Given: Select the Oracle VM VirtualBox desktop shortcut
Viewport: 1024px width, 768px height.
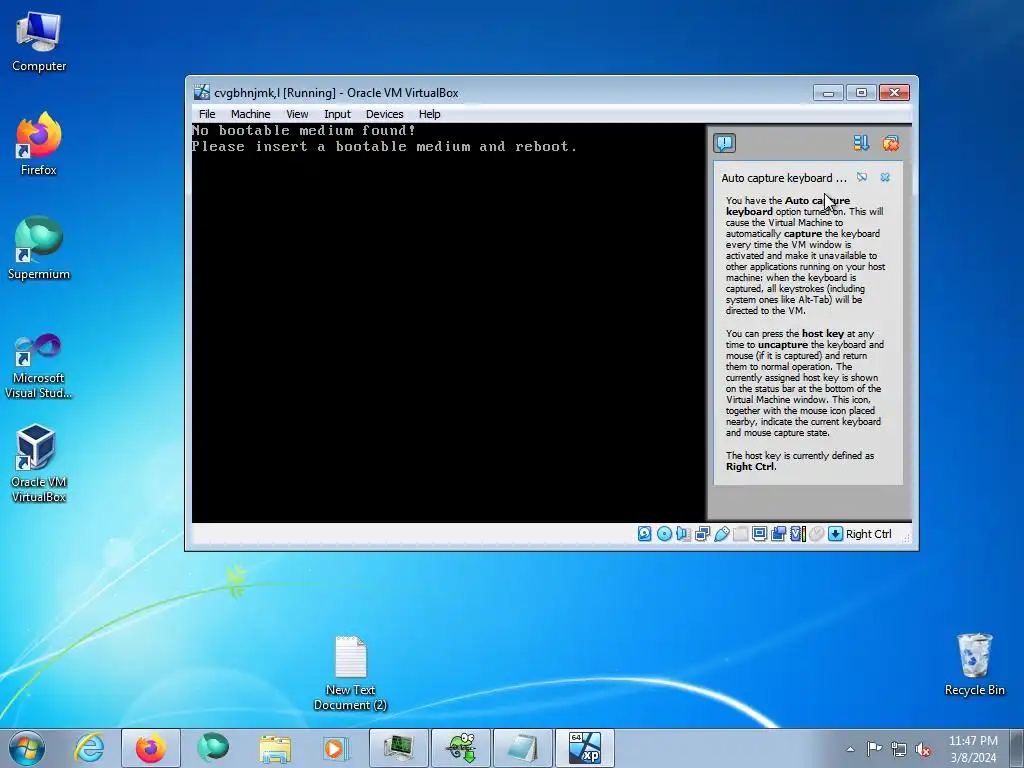Looking at the screenshot, I should 39,464.
